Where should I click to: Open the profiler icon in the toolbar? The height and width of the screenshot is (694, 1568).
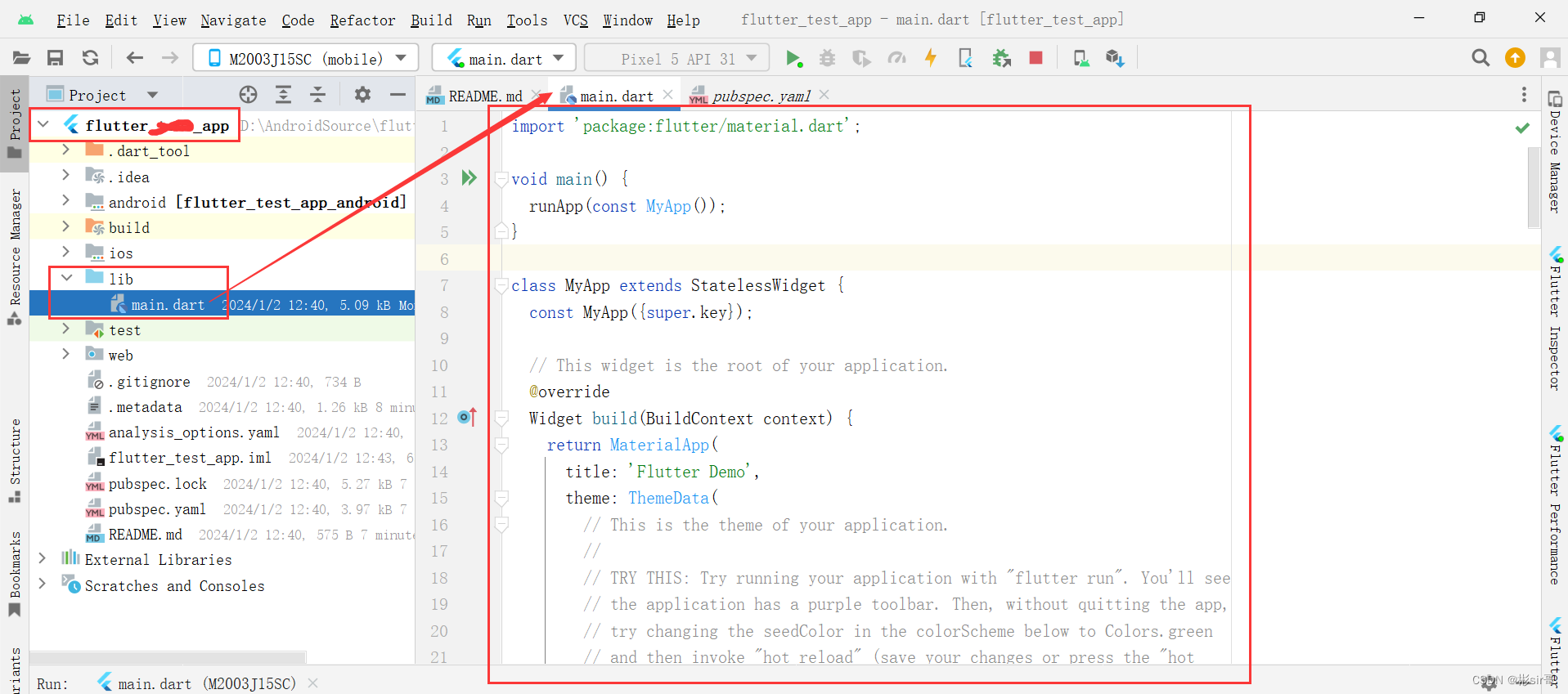coord(897,58)
